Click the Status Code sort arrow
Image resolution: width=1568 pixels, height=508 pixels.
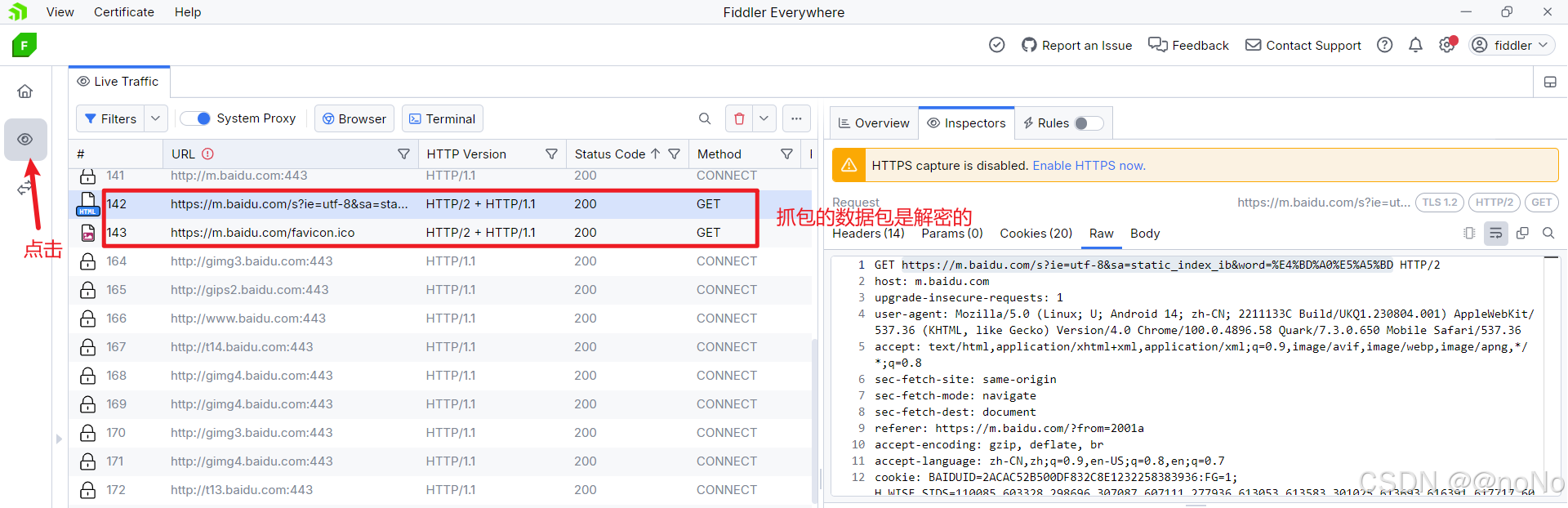coord(655,154)
